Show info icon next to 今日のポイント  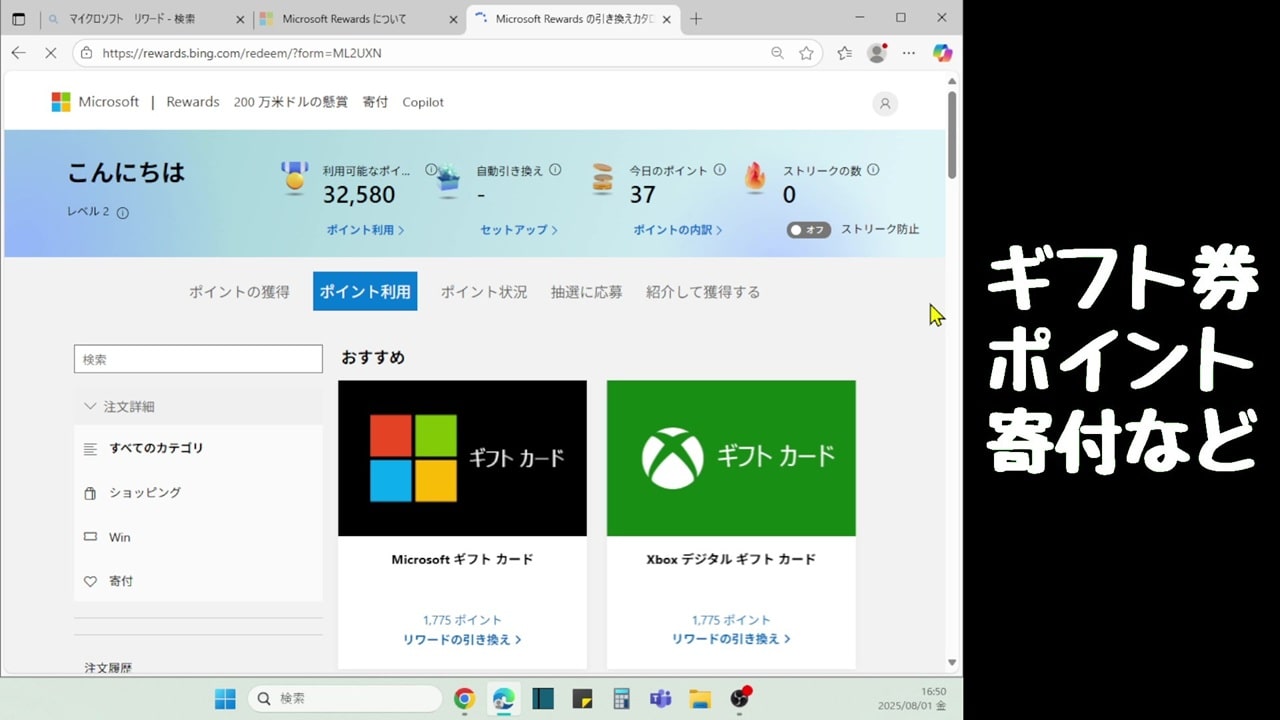point(720,170)
